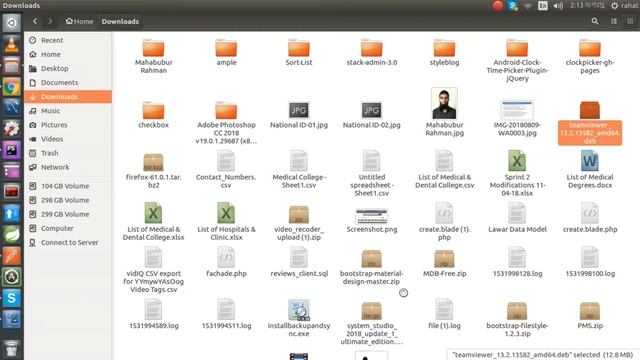The height and width of the screenshot is (360, 640).
Task: Open Skype from the dock
Action: (11, 298)
